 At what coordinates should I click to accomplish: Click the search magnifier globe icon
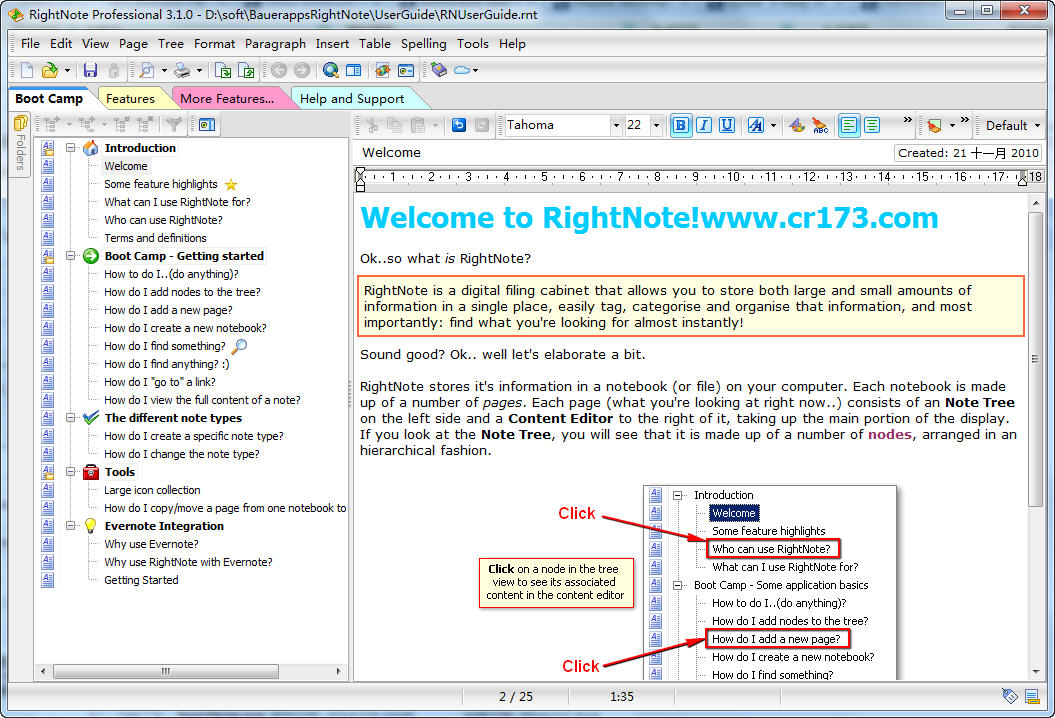330,70
